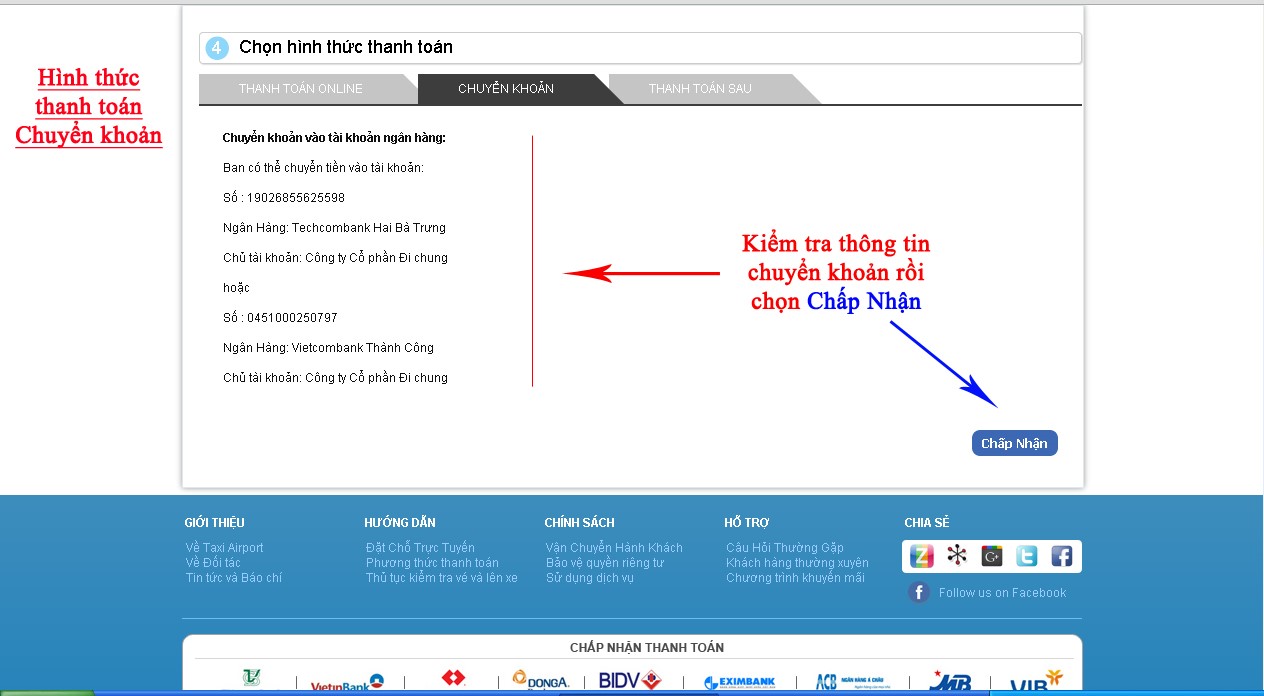This screenshot has width=1264, height=696.
Task: Open the Về Taxi Airport link
Action: pos(225,548)
